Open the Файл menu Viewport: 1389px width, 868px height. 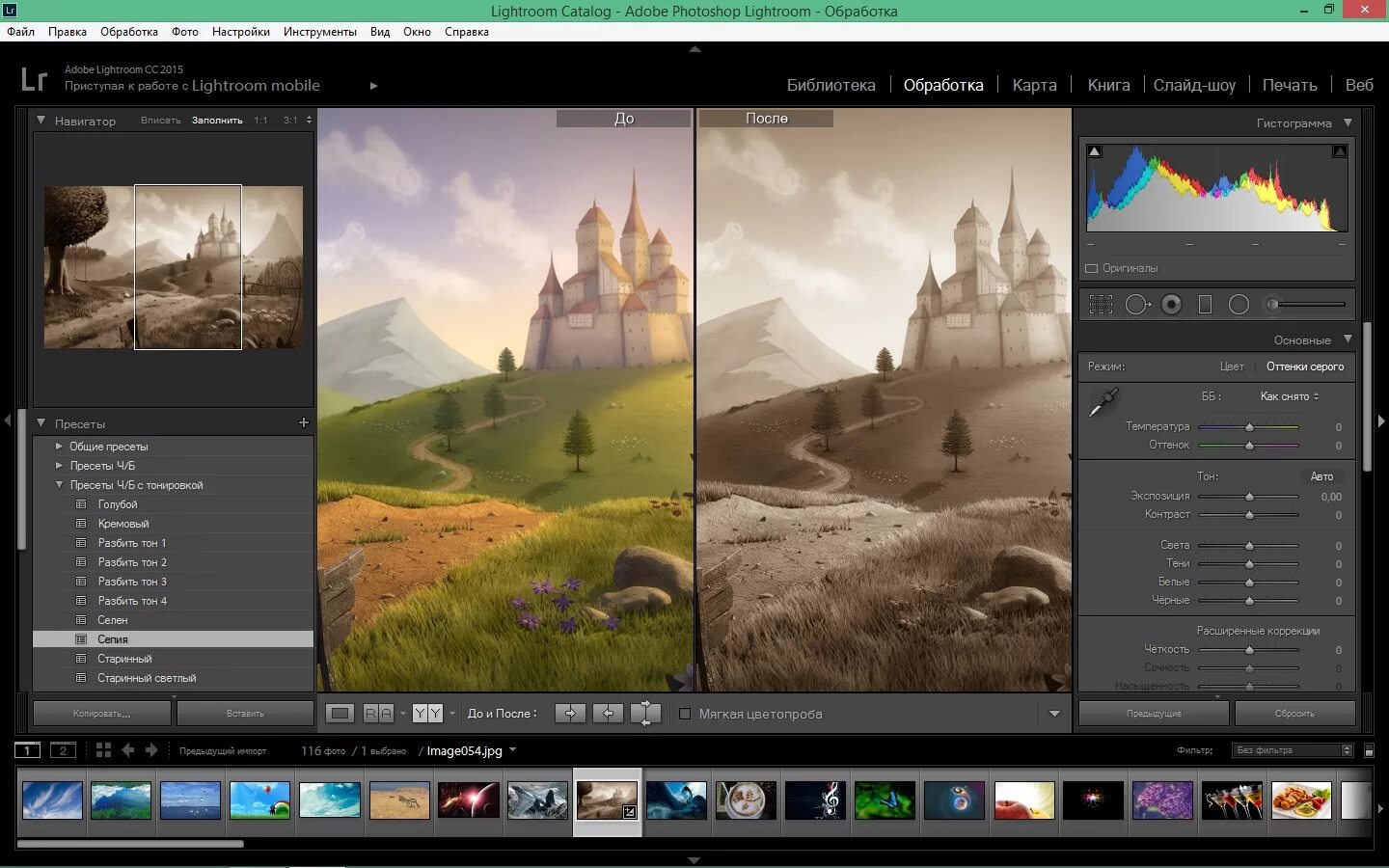tap(21, 32)
